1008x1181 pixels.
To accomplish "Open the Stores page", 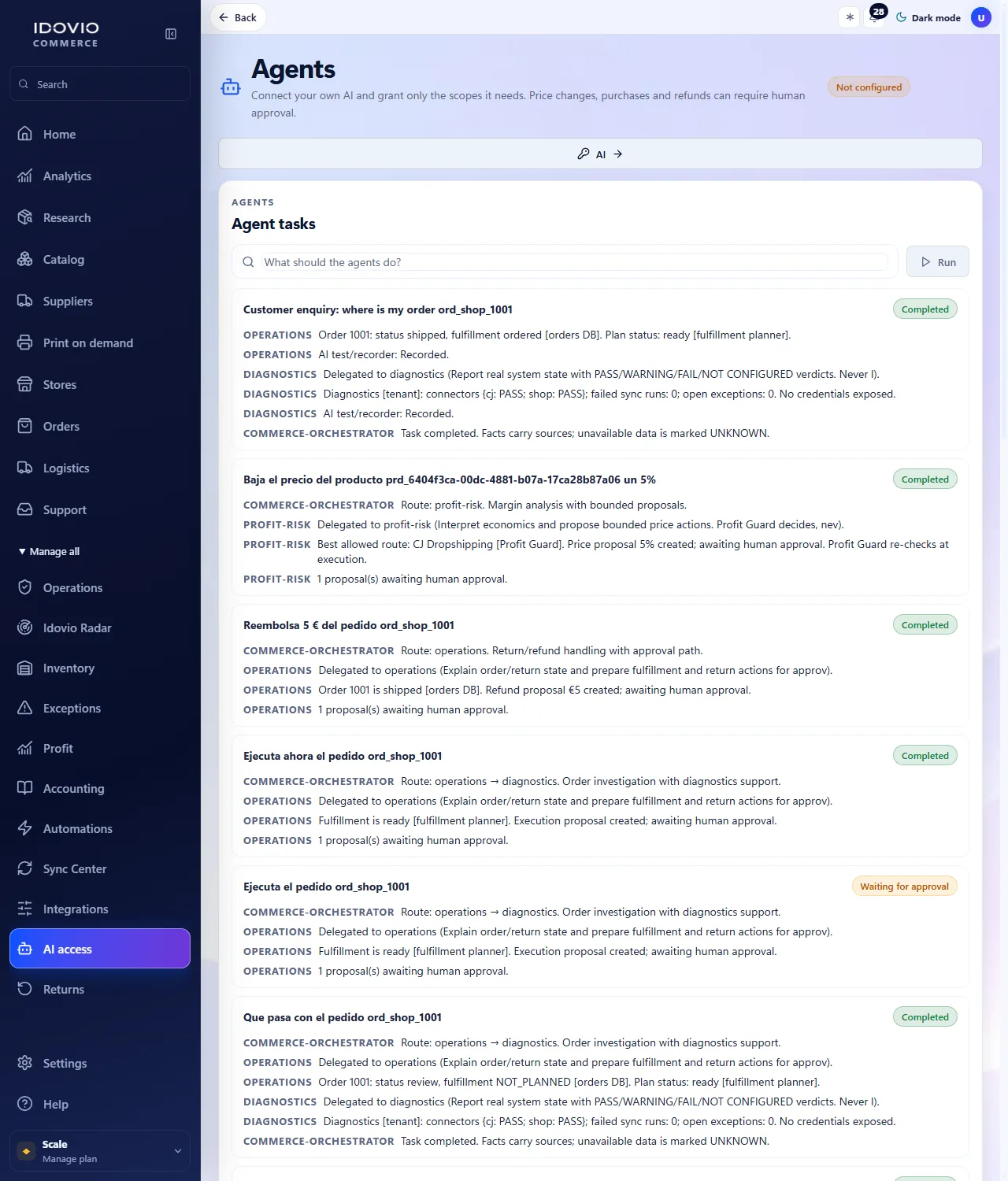I will pyautogui.click(x=100, y=385).
